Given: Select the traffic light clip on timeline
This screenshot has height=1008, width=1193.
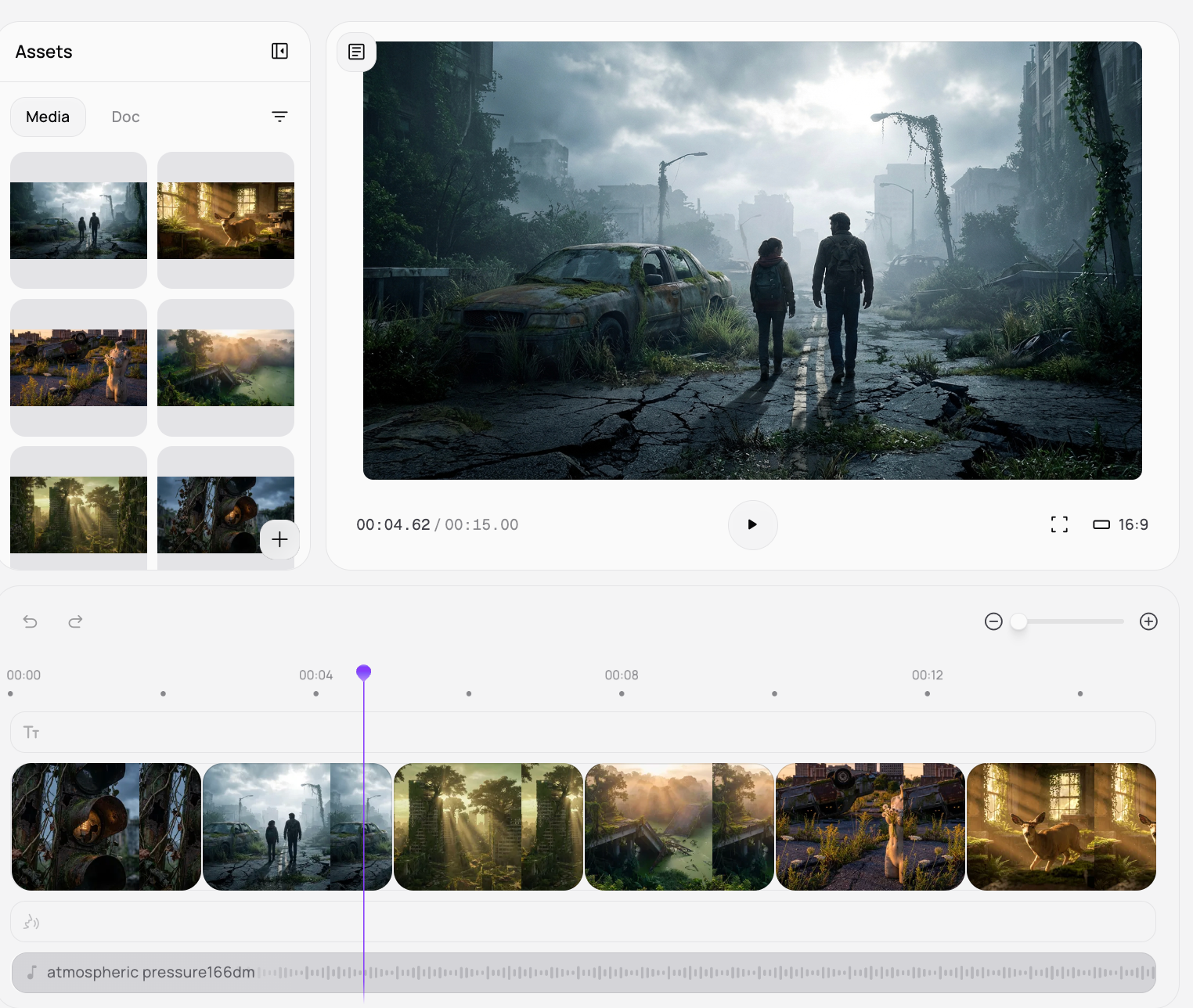Looking at the screenshot, I should (106, 826).
